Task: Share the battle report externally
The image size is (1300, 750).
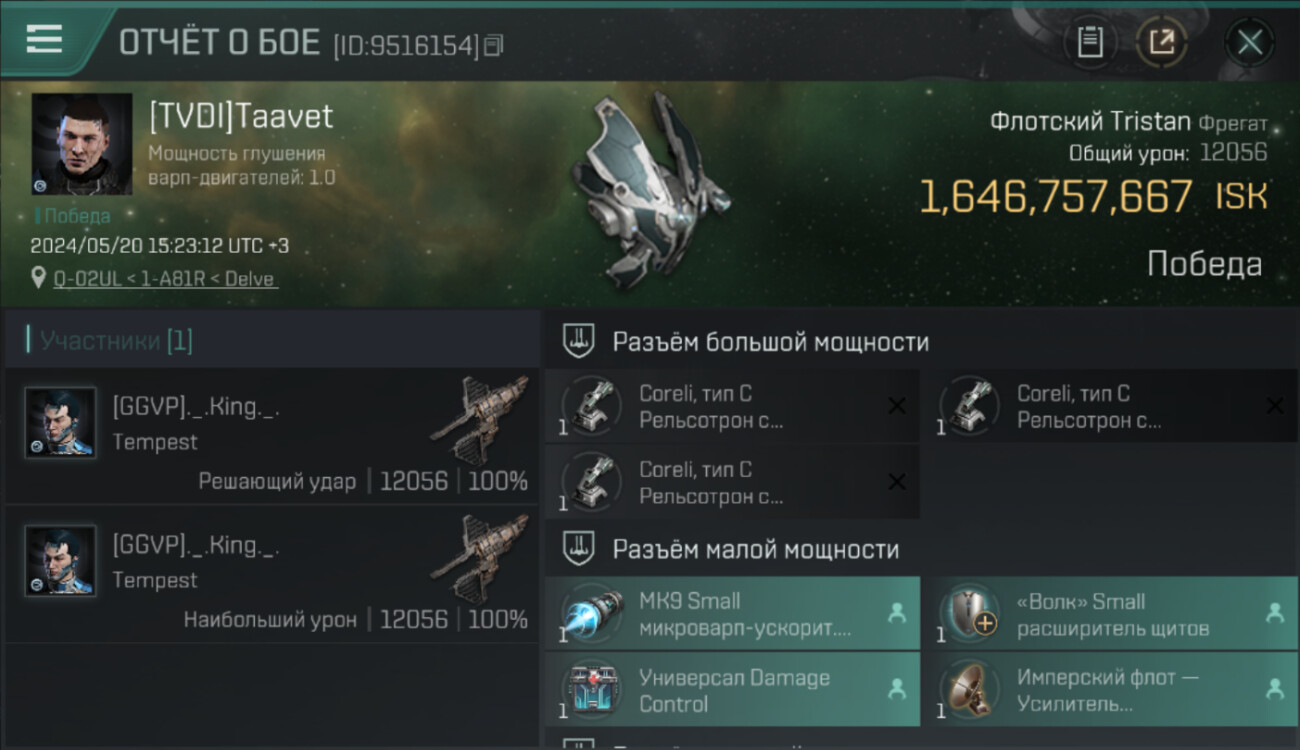Action: (1162, 42)
